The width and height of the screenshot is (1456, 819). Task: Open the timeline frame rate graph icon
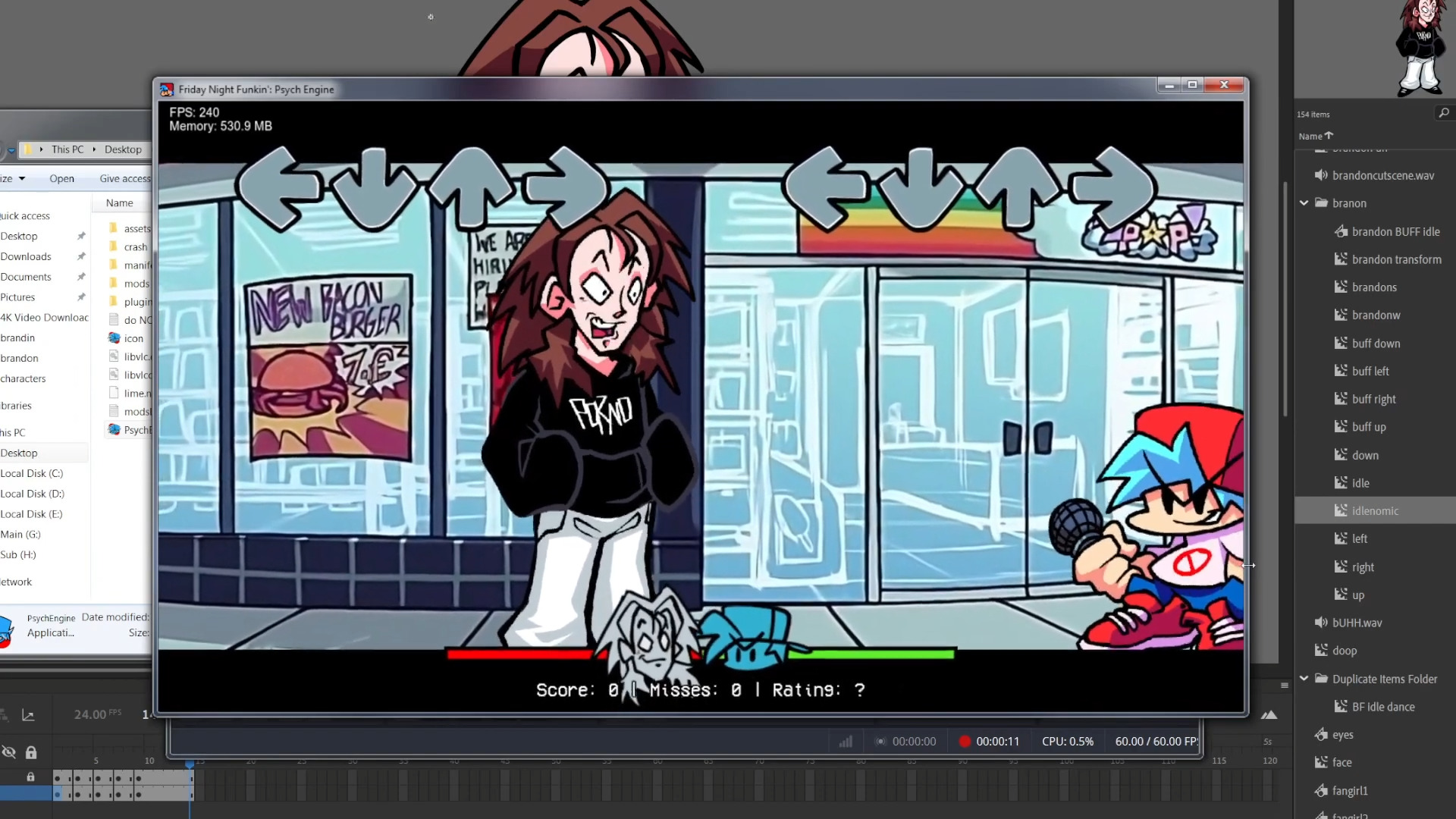[x=28, y=714]
